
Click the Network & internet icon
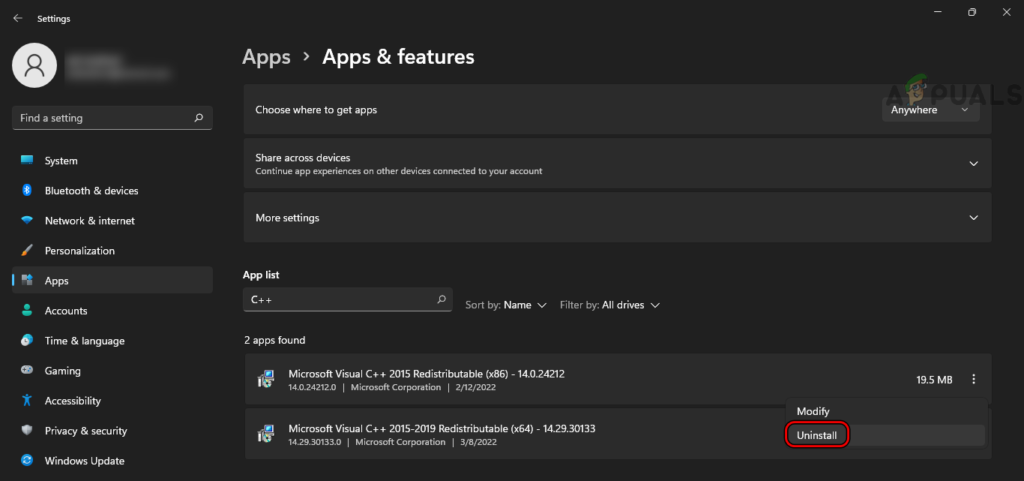(27, 221)
